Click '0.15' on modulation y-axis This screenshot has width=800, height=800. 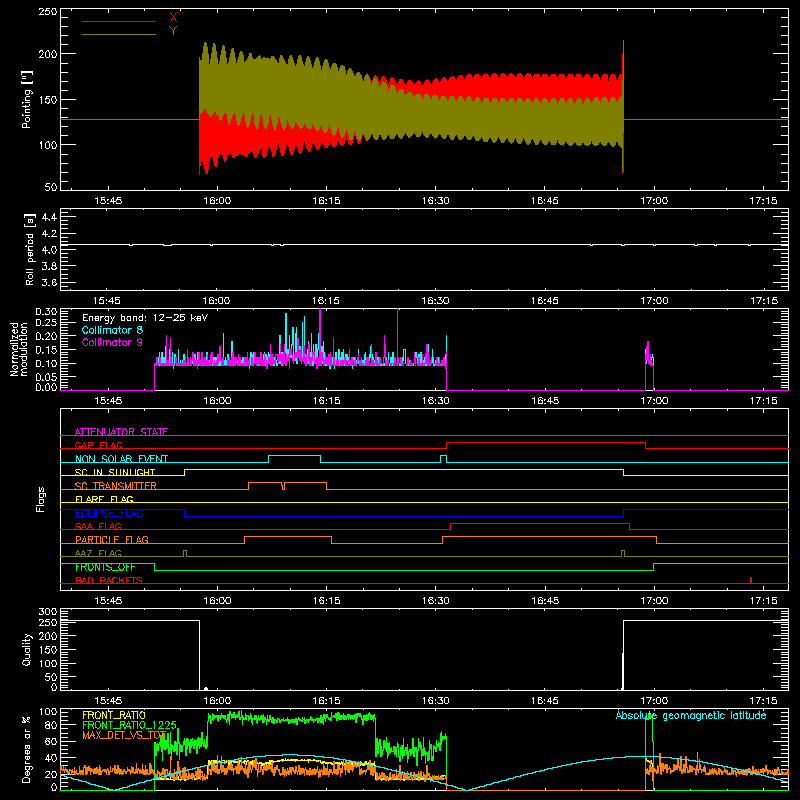(x=46, y=350)
